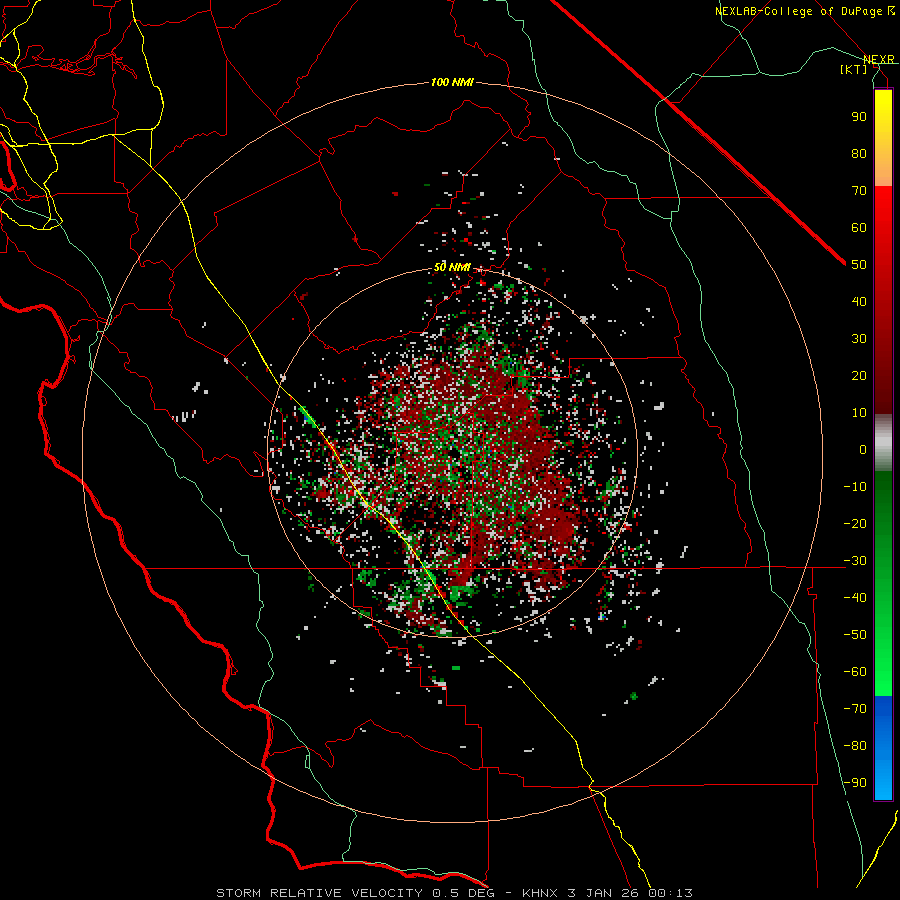Select the 20 value on the velocity scale
The image size is (900, 900).
[x=859, y=375]
